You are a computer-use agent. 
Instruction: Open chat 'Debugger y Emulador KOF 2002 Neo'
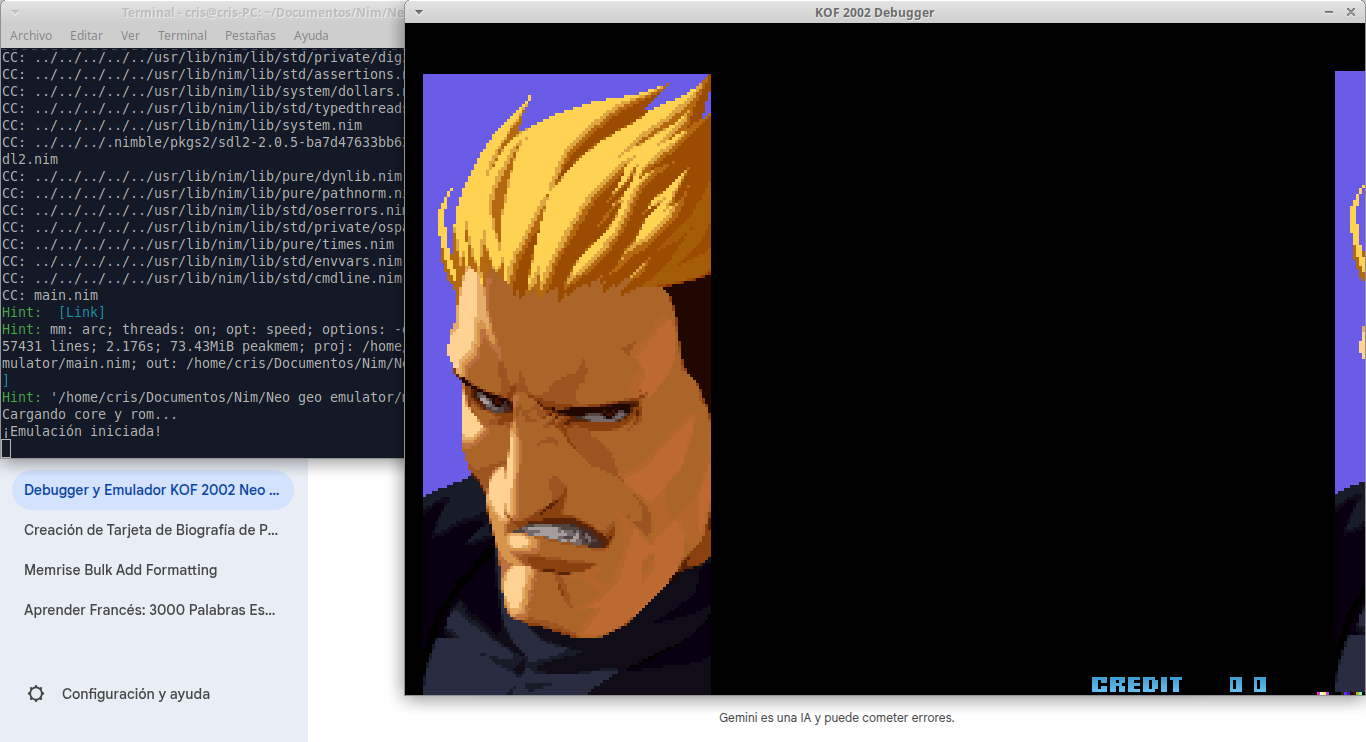coord(152,490)
